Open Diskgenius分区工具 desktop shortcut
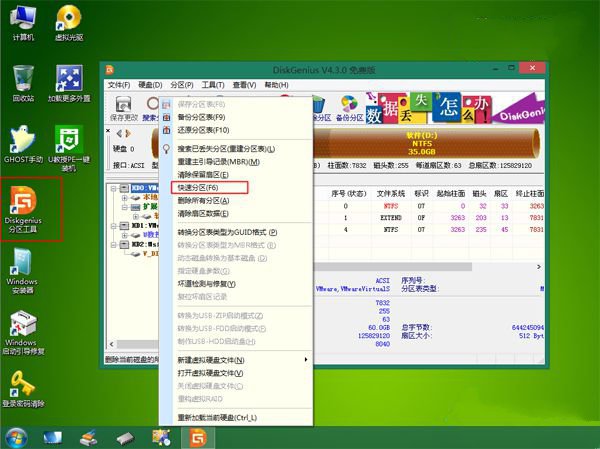 [x=23, y=209]
